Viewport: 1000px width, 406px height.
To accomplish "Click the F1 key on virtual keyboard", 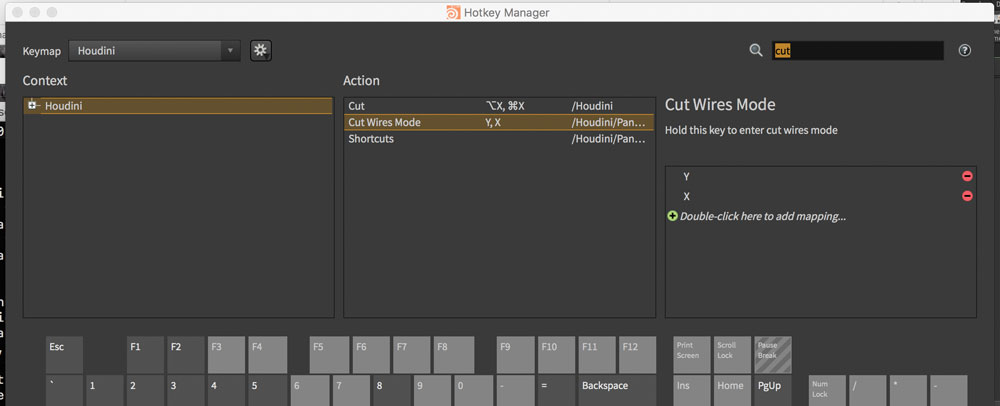I will [145, 355].
